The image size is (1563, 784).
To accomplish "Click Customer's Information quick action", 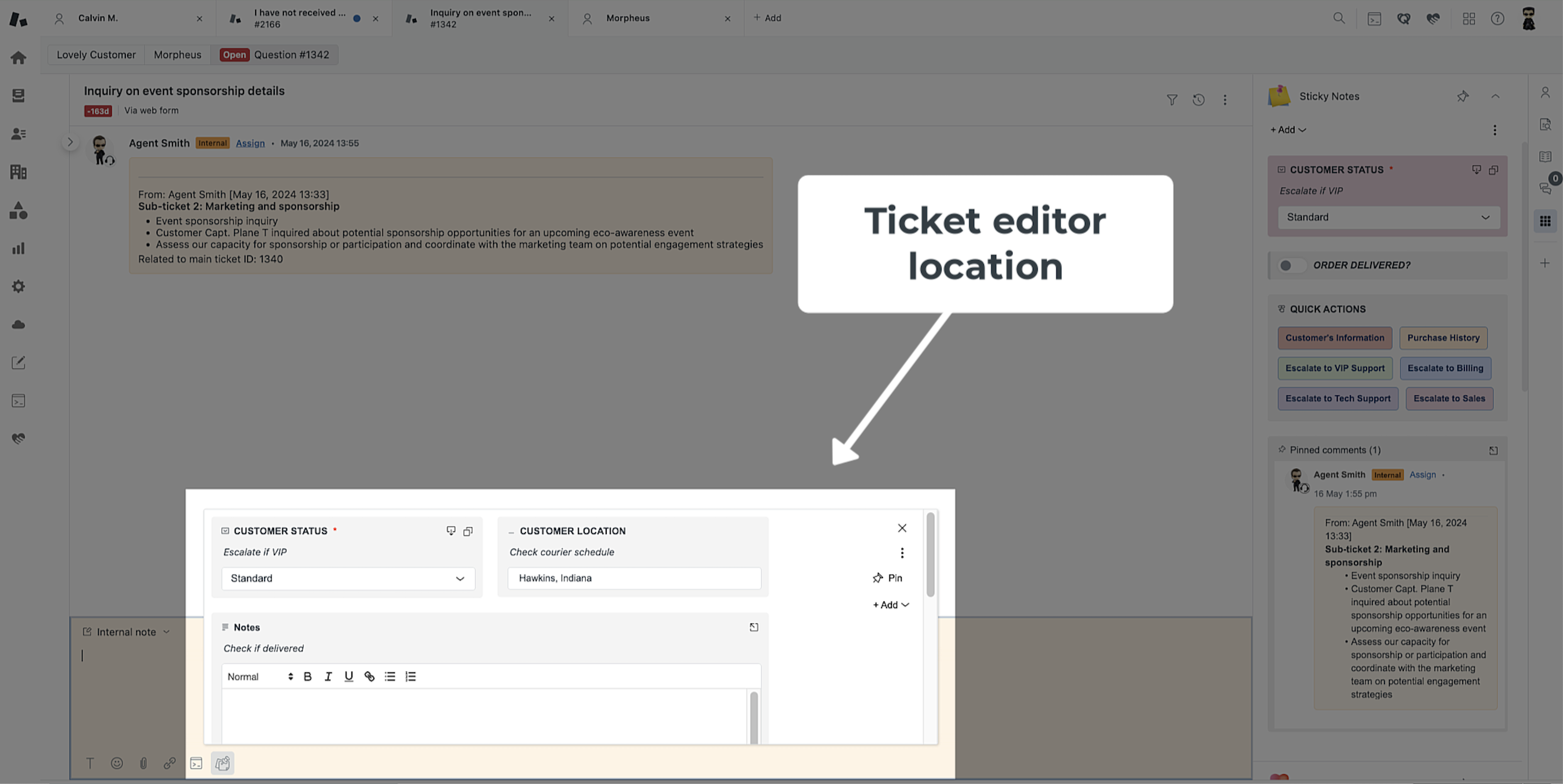I will (x=1335, y=338).
